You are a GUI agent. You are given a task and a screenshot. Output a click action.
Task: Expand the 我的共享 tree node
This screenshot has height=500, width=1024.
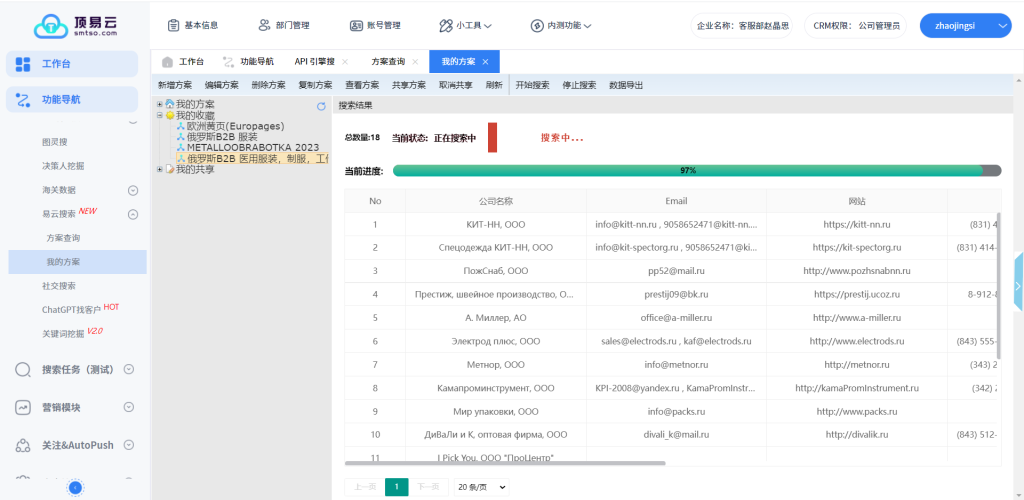[x=160, y=169]
